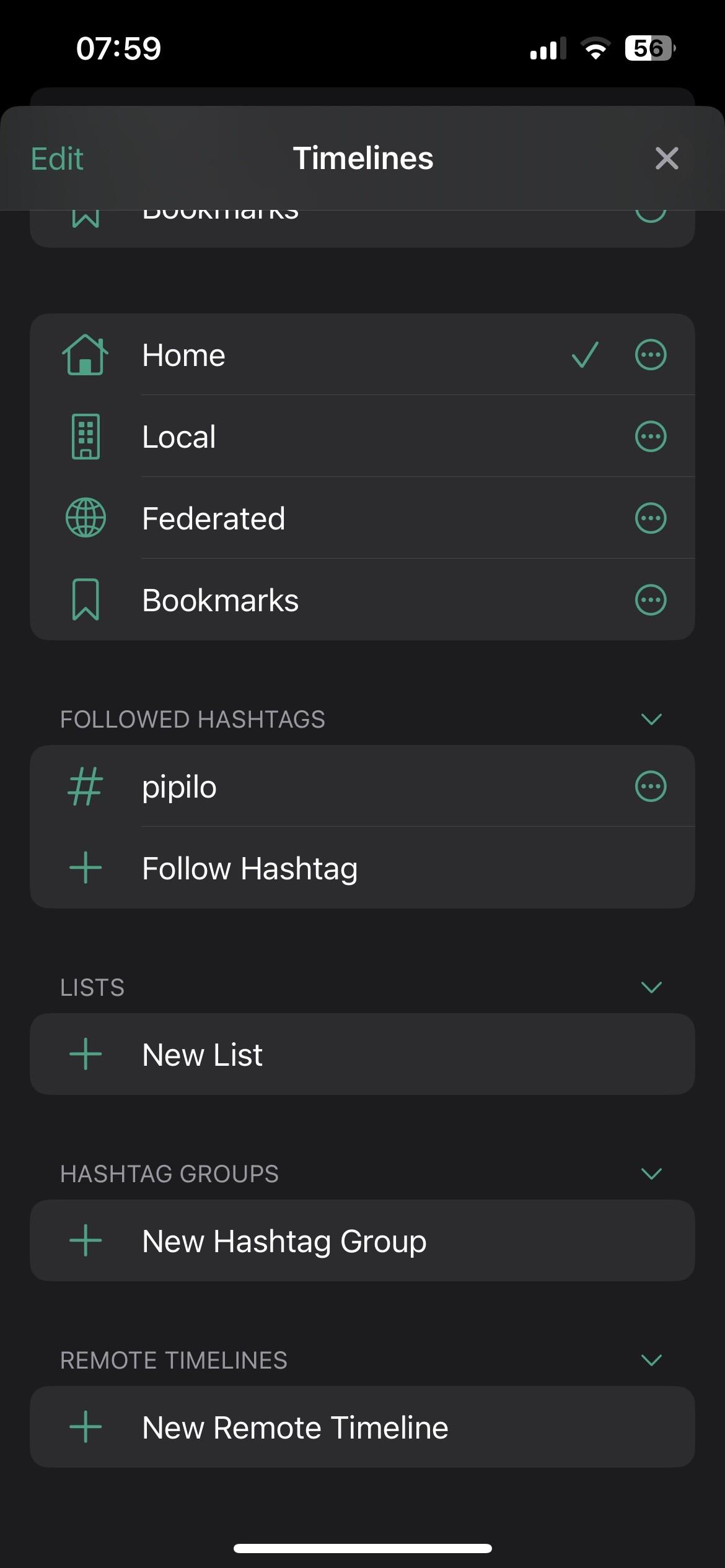725x1568 pixels.
Task: Tap the ellipsis icon next to Bookmarks
Action: (651, 600)
